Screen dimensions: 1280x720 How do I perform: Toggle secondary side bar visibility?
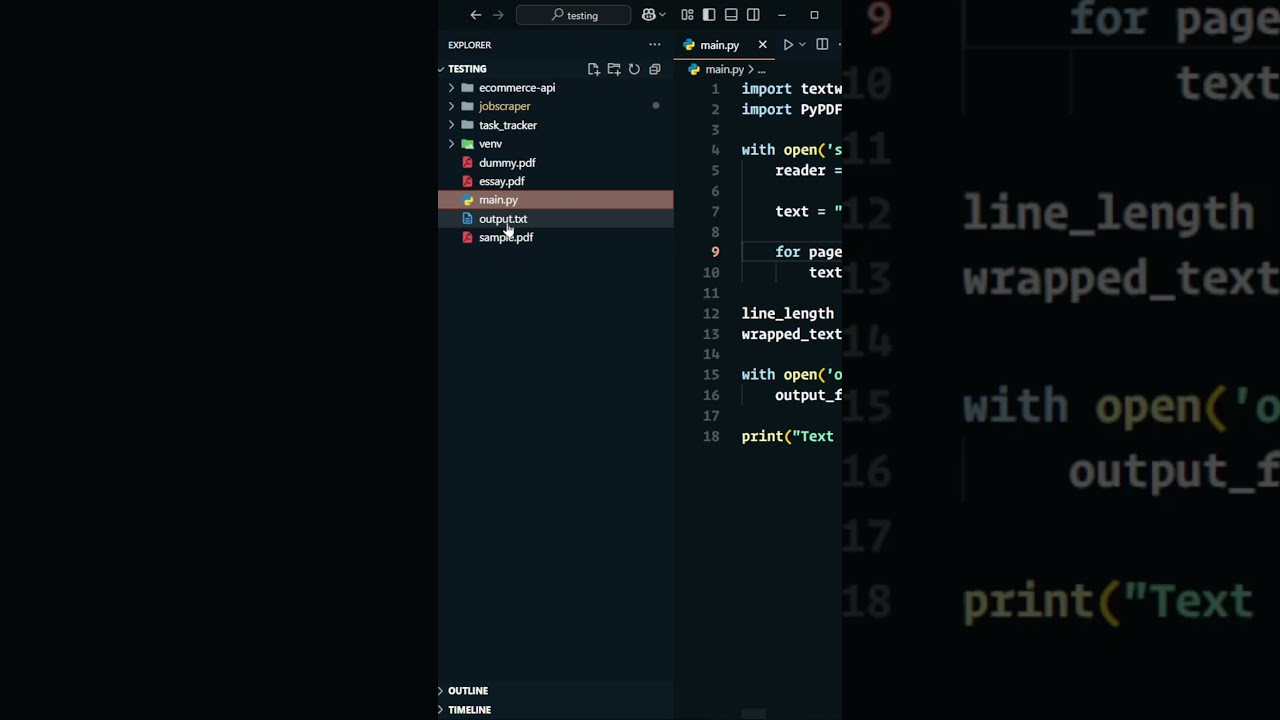(x=753, y=15)
